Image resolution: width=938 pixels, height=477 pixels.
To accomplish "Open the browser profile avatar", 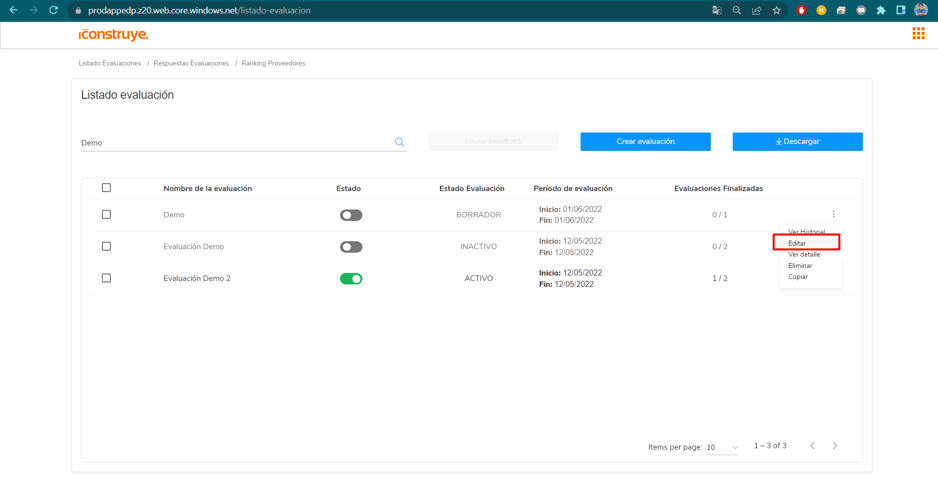I will point(921,10).
